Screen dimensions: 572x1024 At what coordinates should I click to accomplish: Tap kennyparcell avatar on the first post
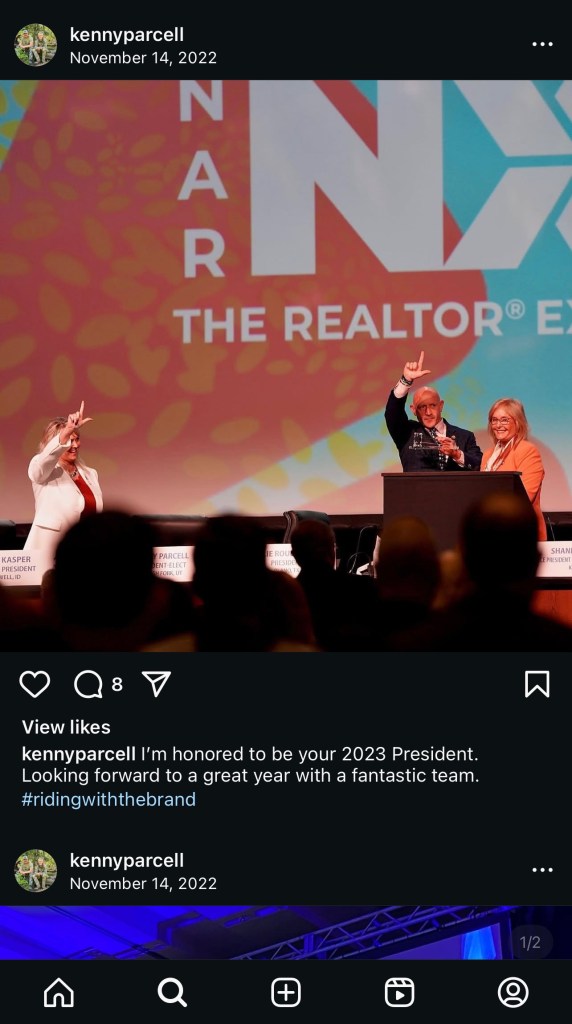coord(35,45)
